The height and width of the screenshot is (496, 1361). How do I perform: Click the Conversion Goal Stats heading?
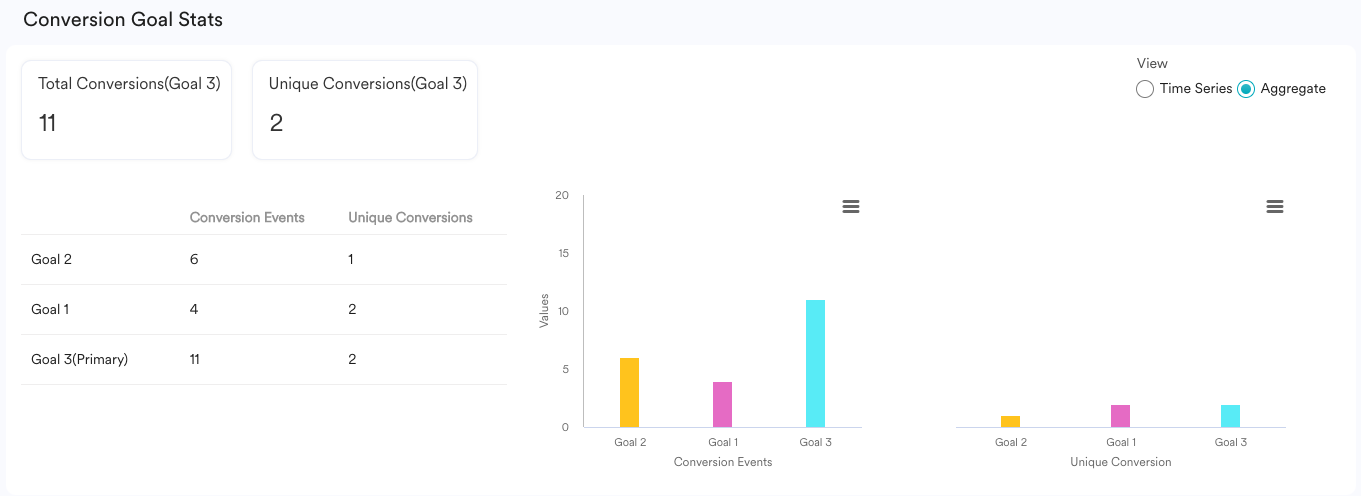click(x=123, y=20)
